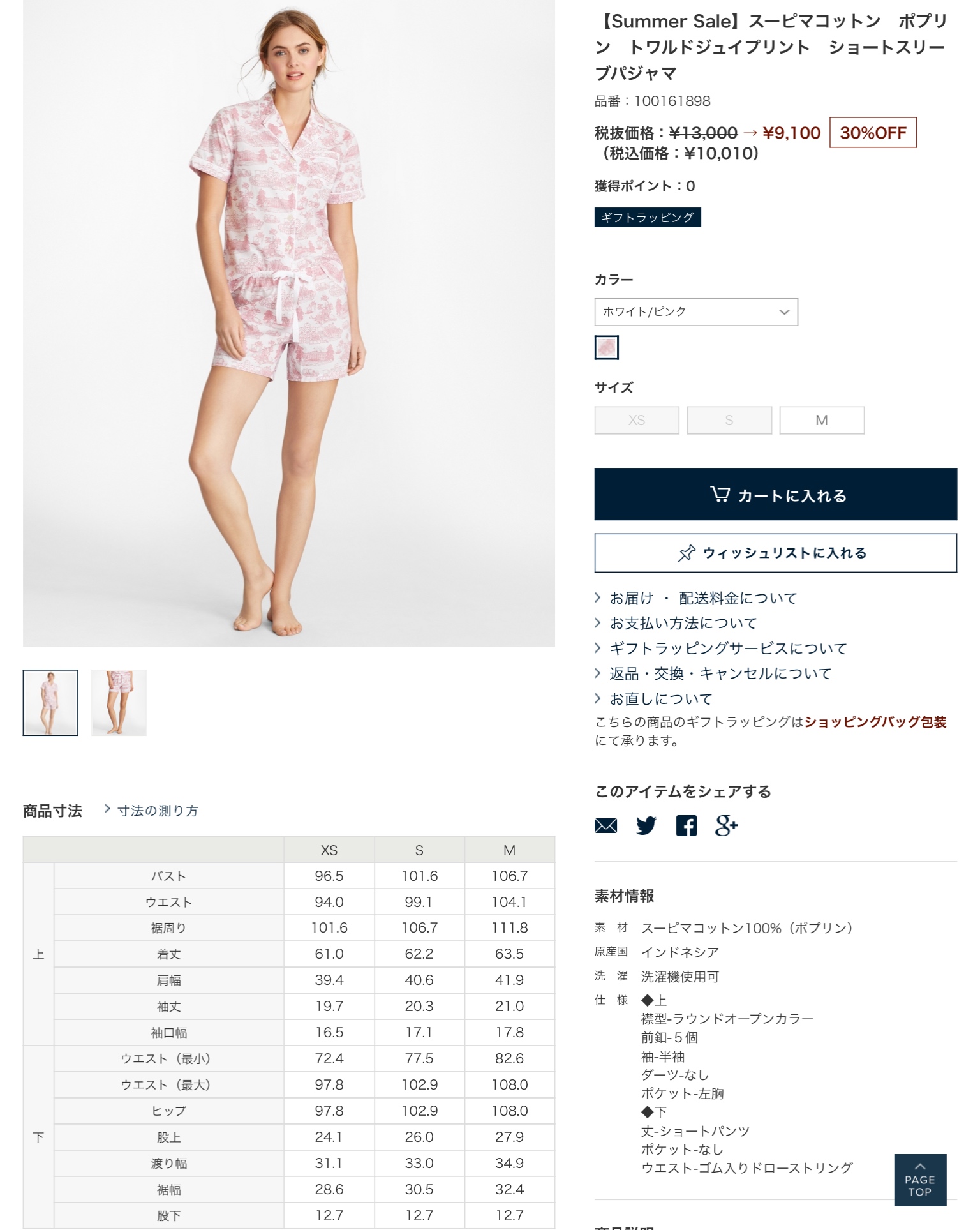Screen dimensions: 980x1230
Task: Select size XS option
Action: pos(637,420)
